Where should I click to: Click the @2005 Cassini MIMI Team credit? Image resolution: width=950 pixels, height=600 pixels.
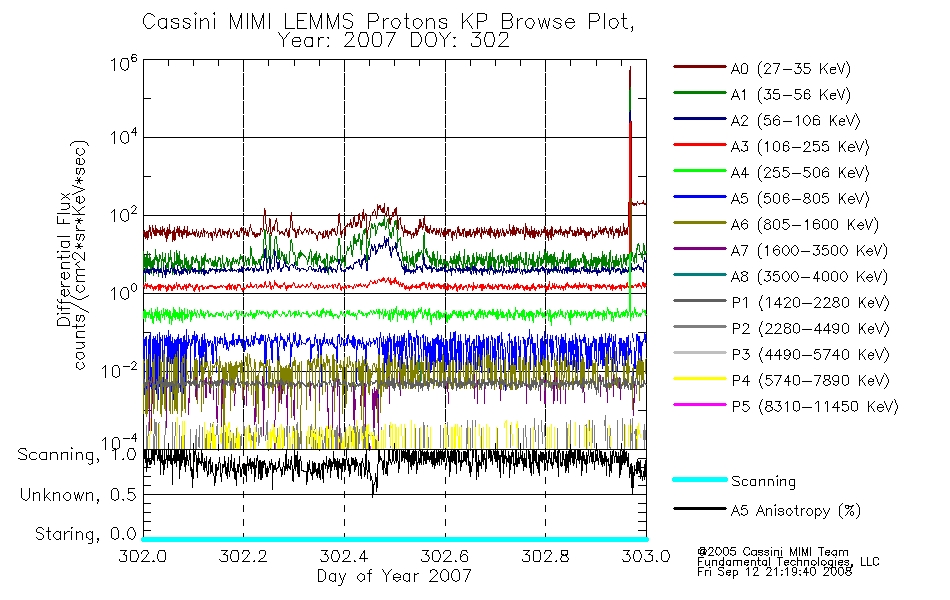coord(773,552)
